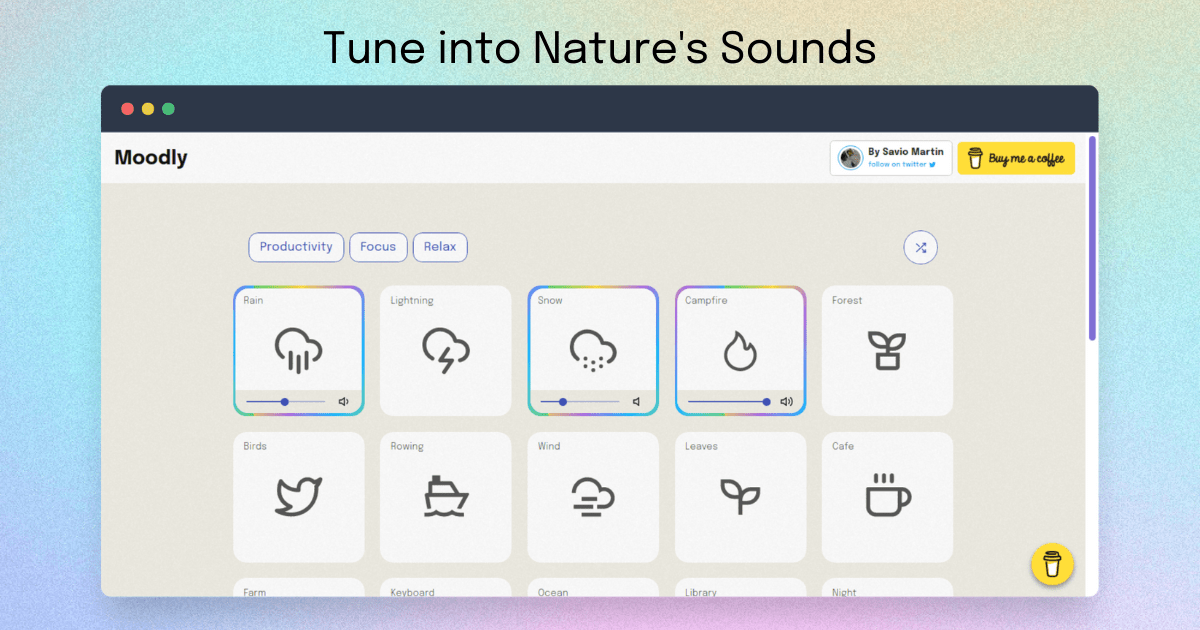Viewport: 1200px width, 630px height.
Task: Click the Birds sound icon
Action: 298,497
